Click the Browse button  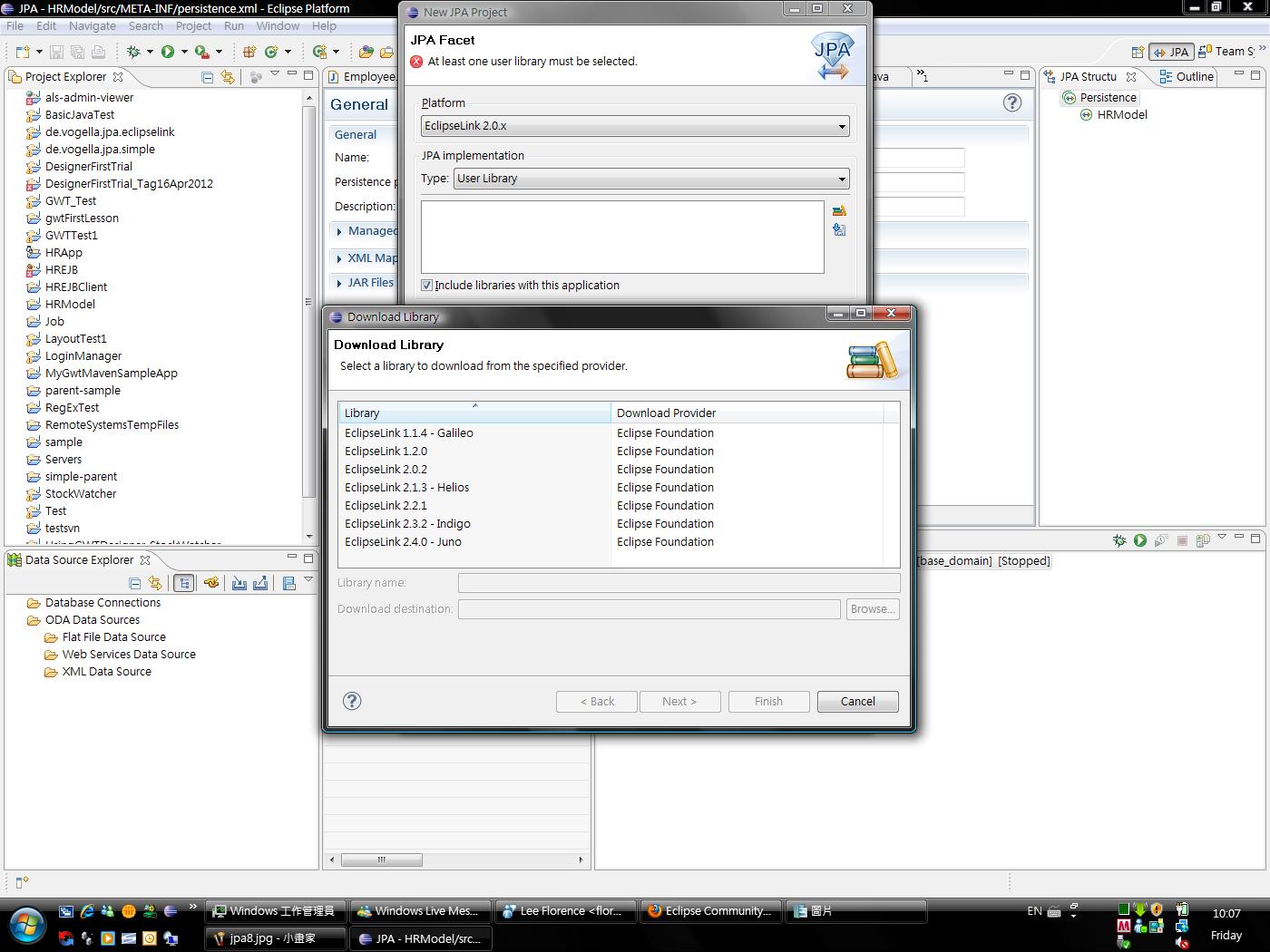click(x=873, y=609)
